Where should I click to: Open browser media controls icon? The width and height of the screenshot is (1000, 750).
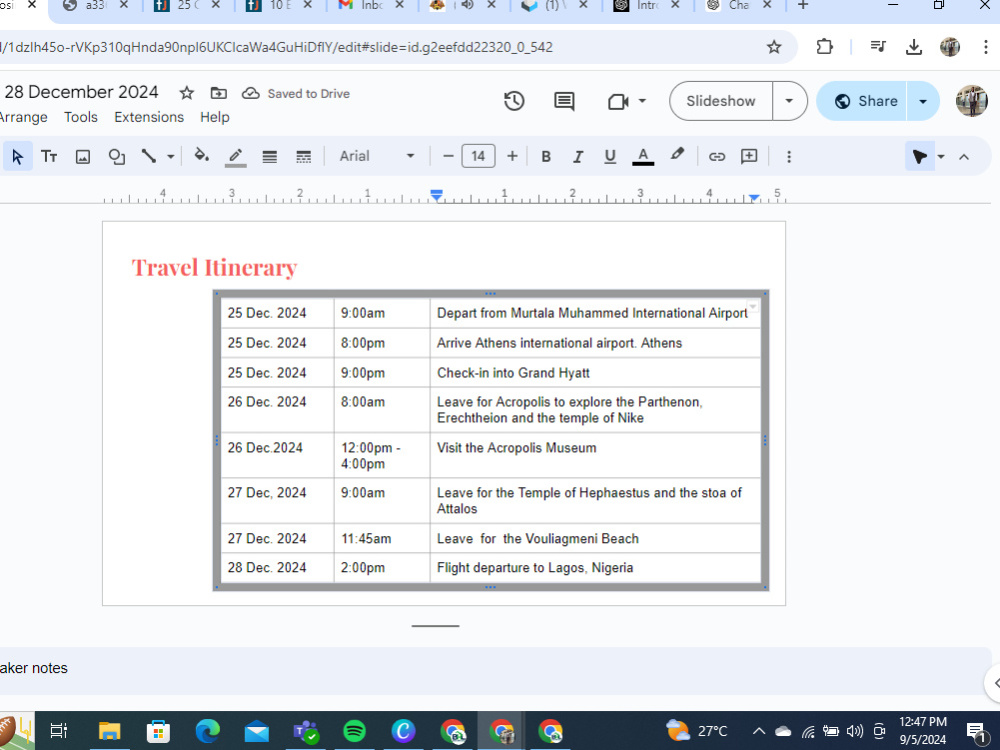click(x=878, y=46)
